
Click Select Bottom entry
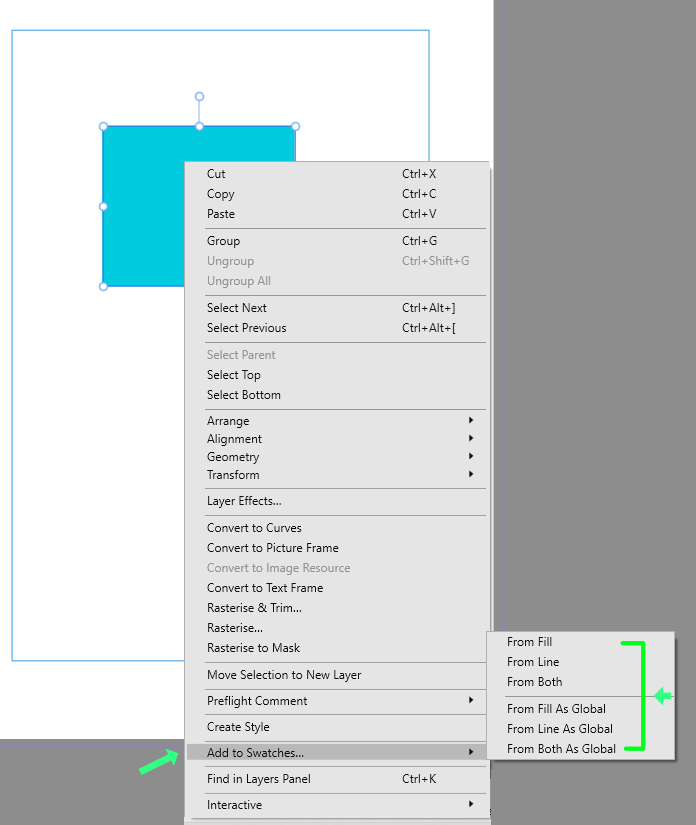[x=337, y=395]
